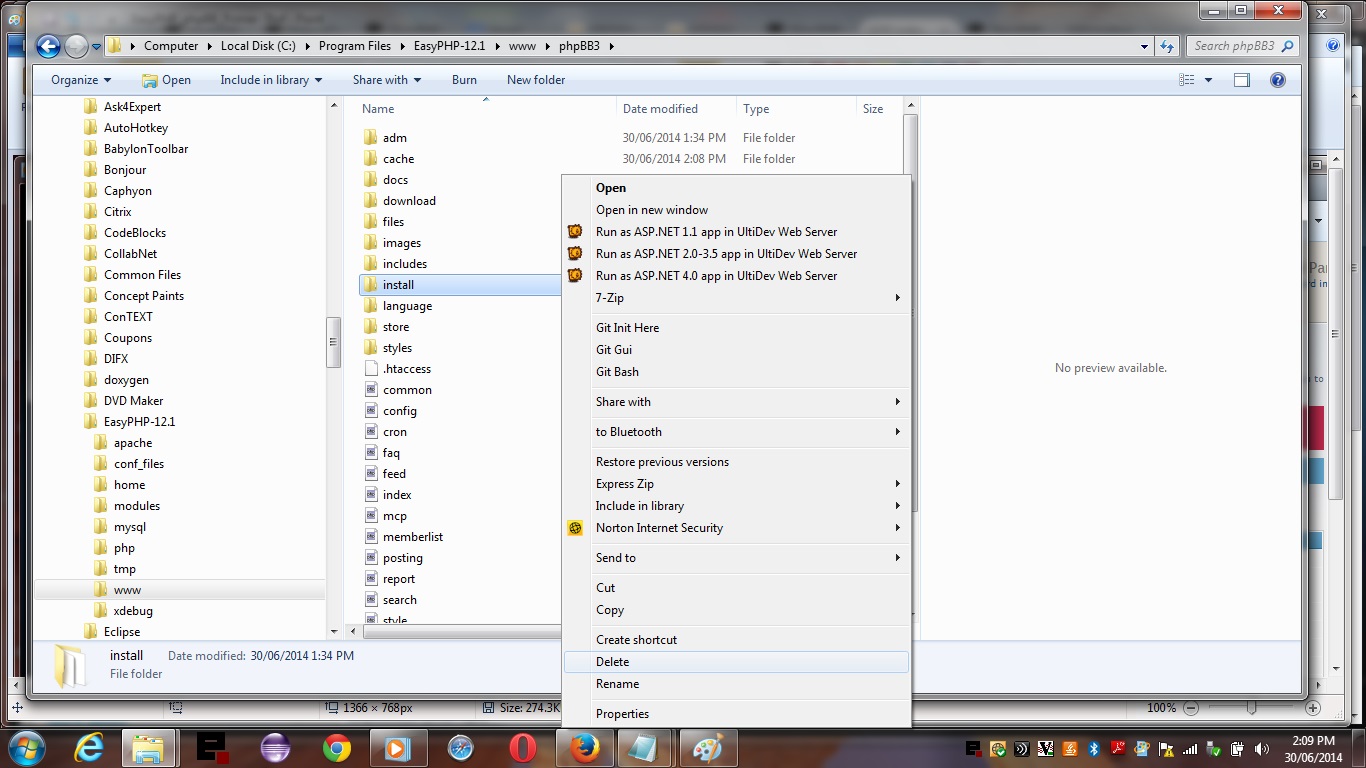
Task: Select the adm folder
Action: coord(395,138)
